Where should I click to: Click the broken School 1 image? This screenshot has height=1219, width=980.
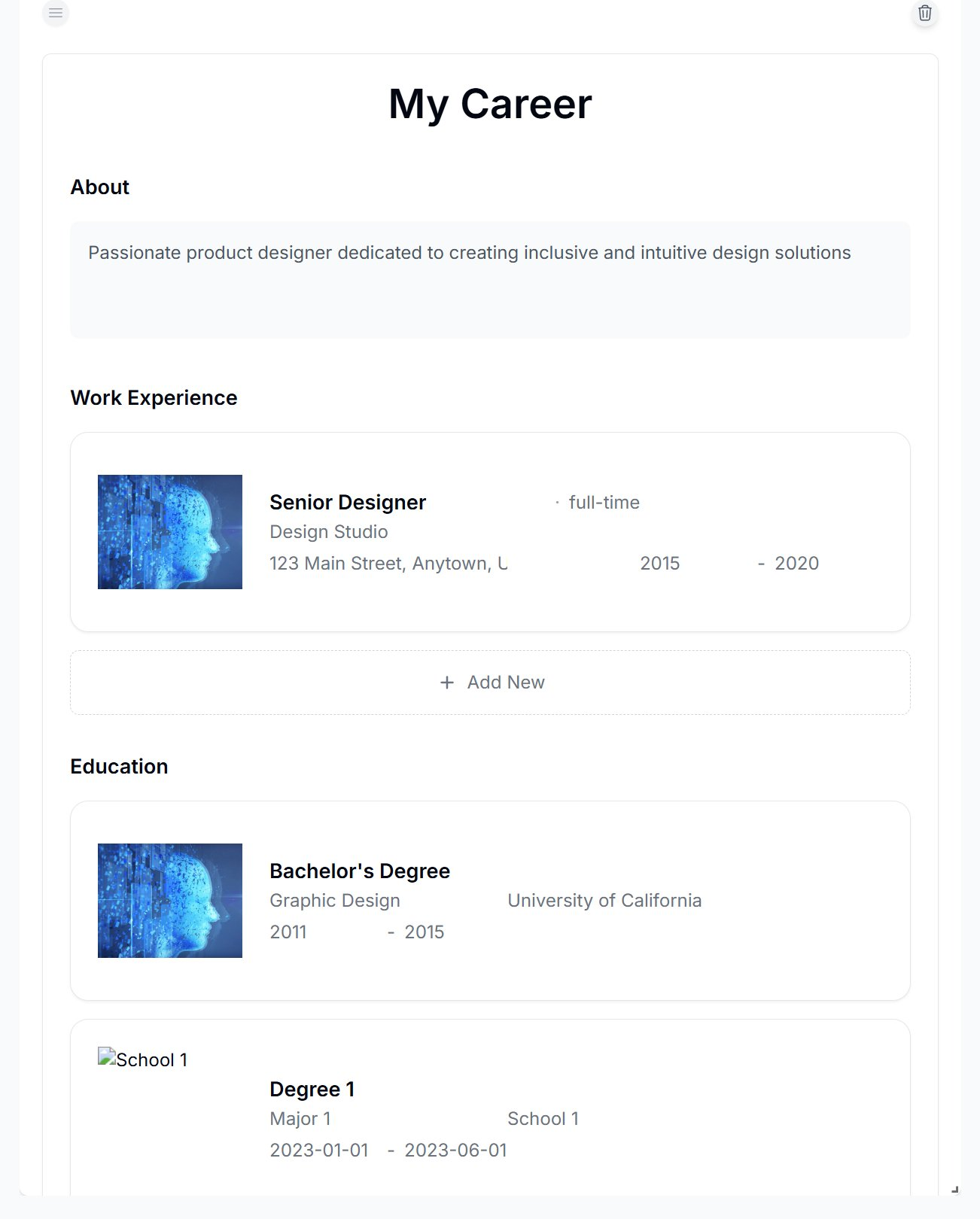point(143,1059)
